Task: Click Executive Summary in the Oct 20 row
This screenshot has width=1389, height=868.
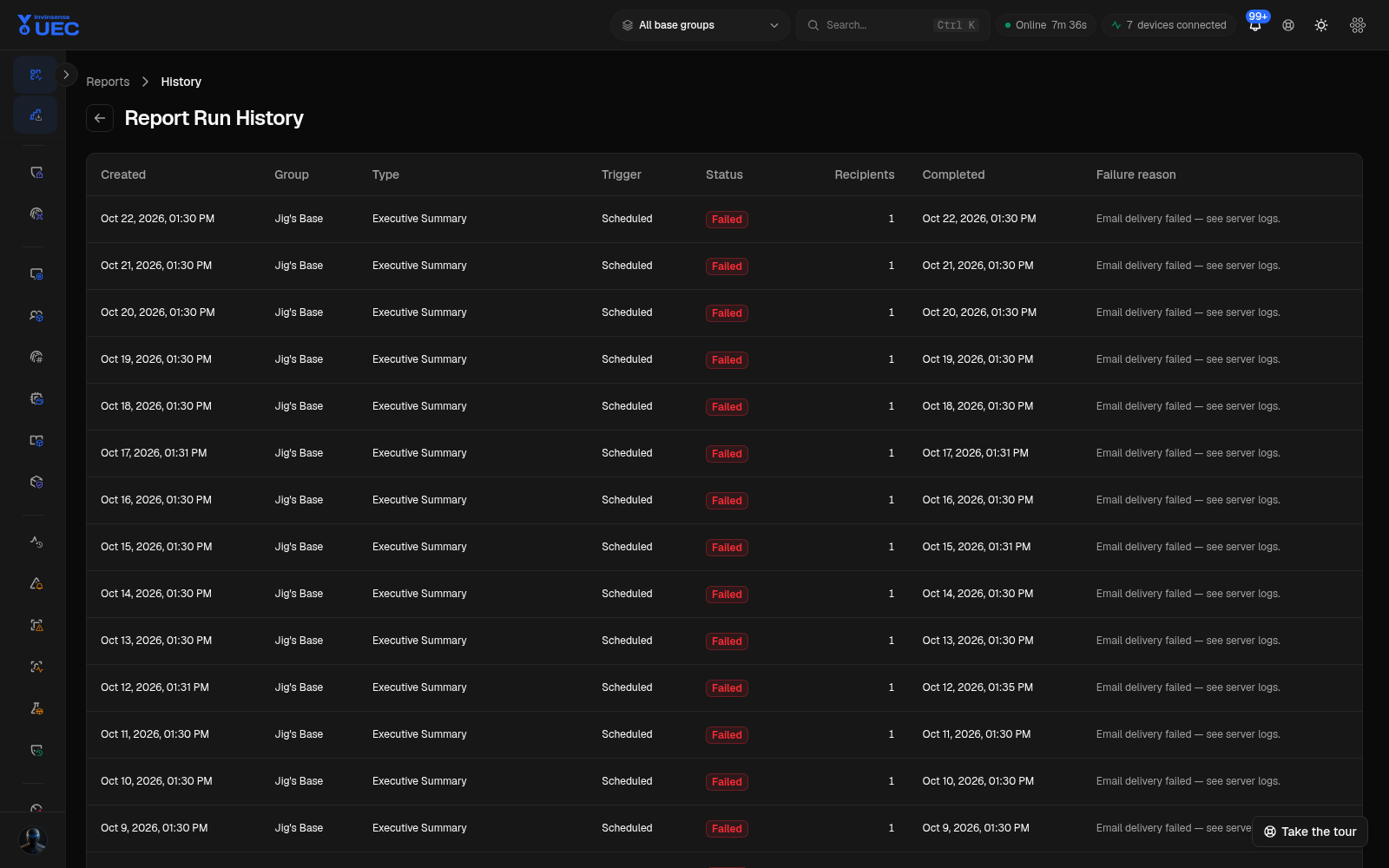Action: point(419,312)
